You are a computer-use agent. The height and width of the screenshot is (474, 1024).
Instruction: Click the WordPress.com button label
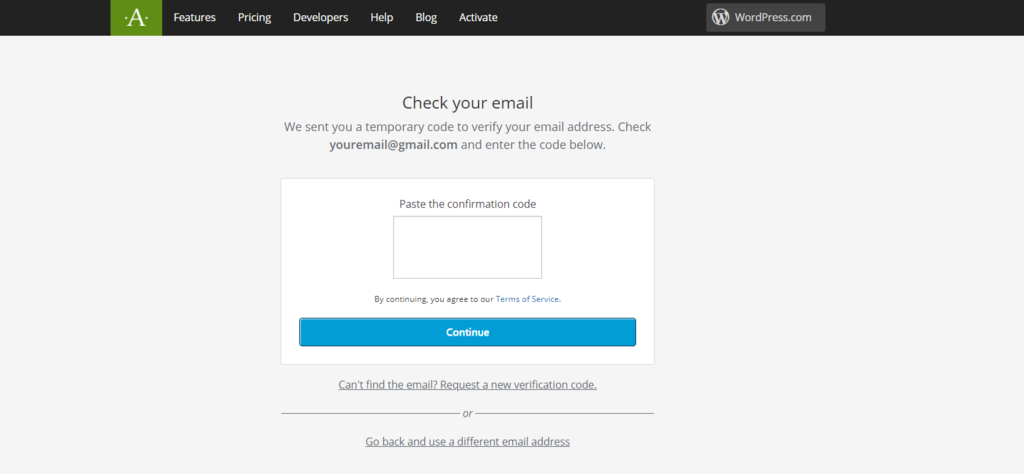tap(774, 17)
